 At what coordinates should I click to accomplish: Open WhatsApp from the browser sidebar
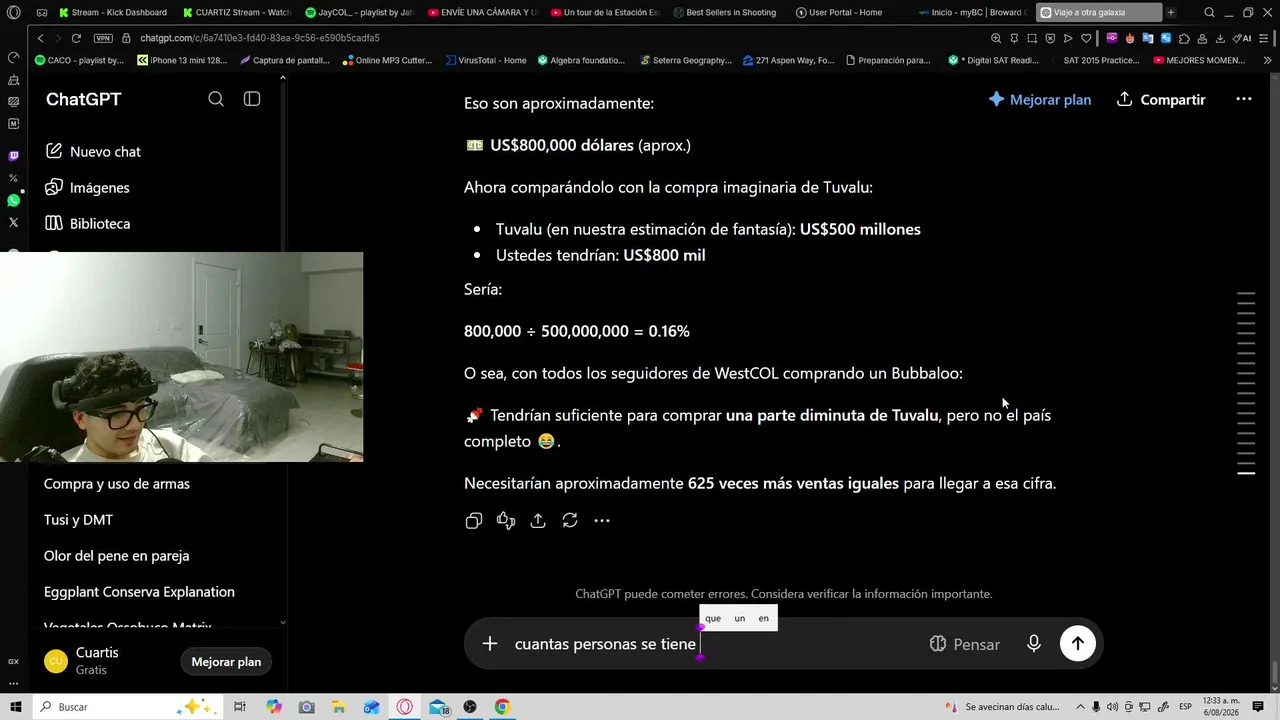coord(13,200)
